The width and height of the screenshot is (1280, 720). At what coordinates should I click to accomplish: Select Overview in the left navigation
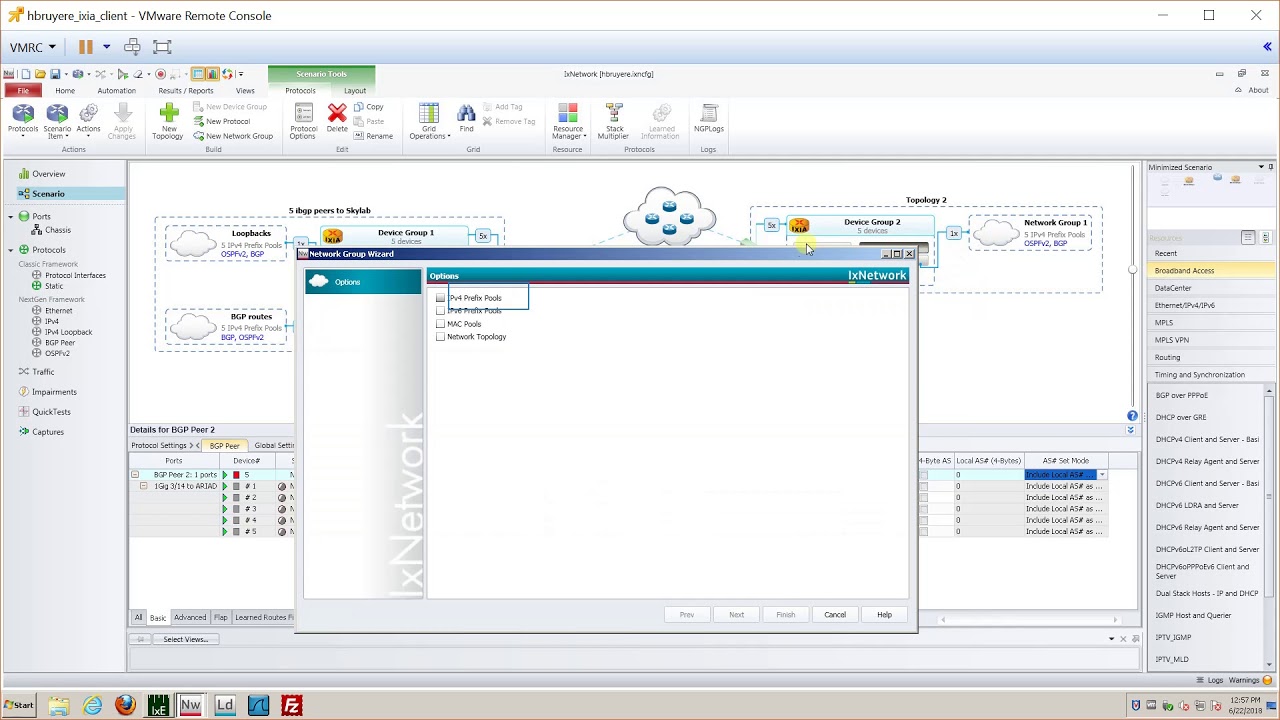pos(48,174)
